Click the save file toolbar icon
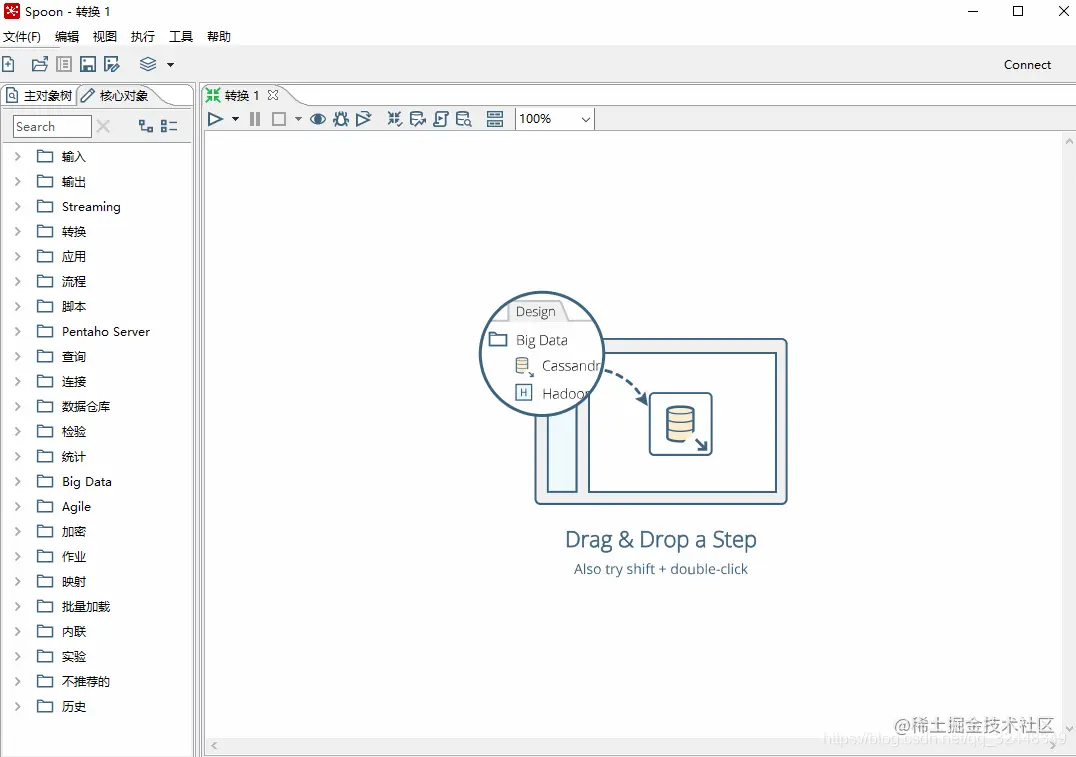Viewport: 1076px width, 757px height. pos(88,65)
